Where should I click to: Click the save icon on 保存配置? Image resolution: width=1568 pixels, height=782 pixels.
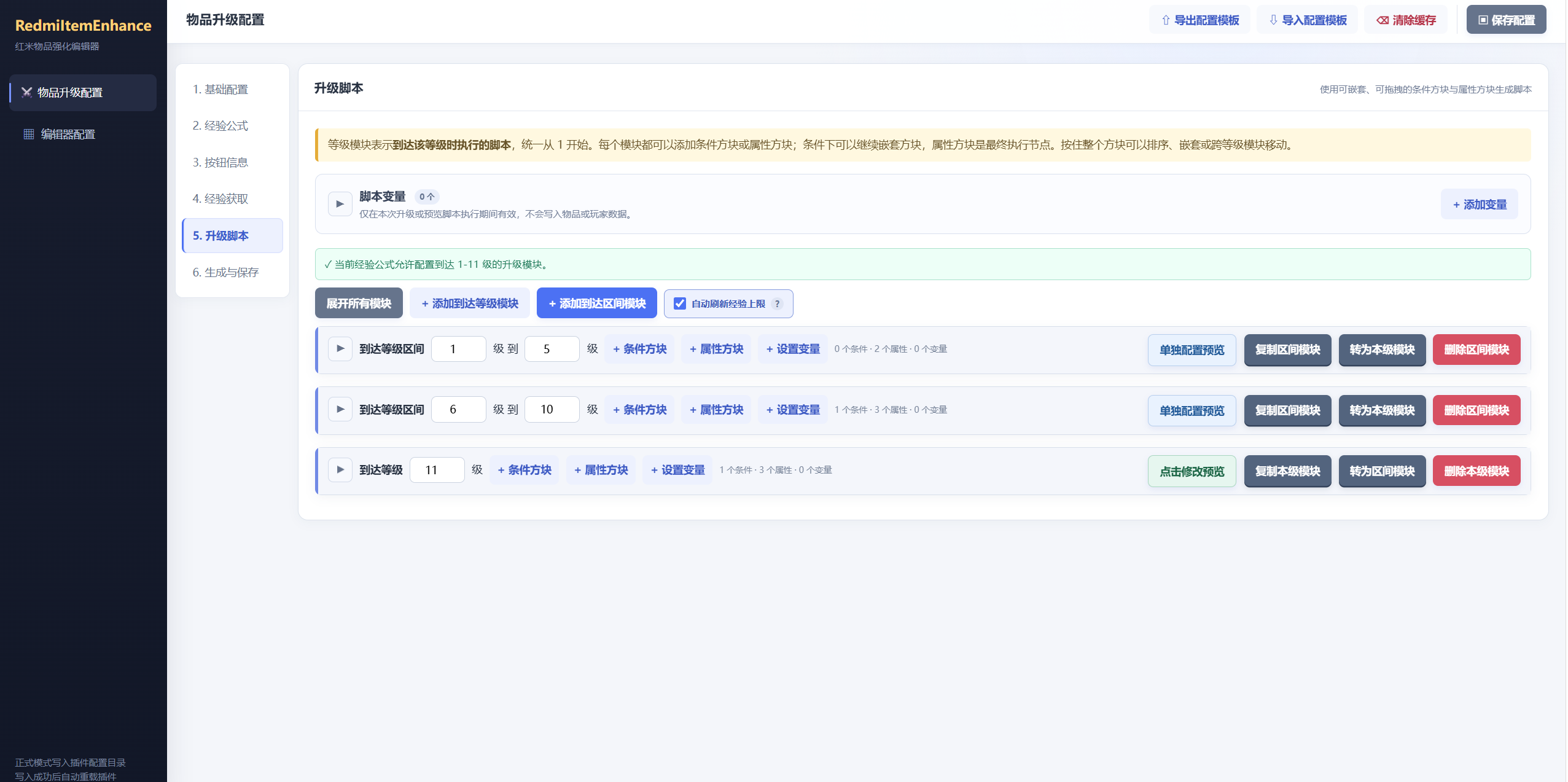coord(1483,20)
